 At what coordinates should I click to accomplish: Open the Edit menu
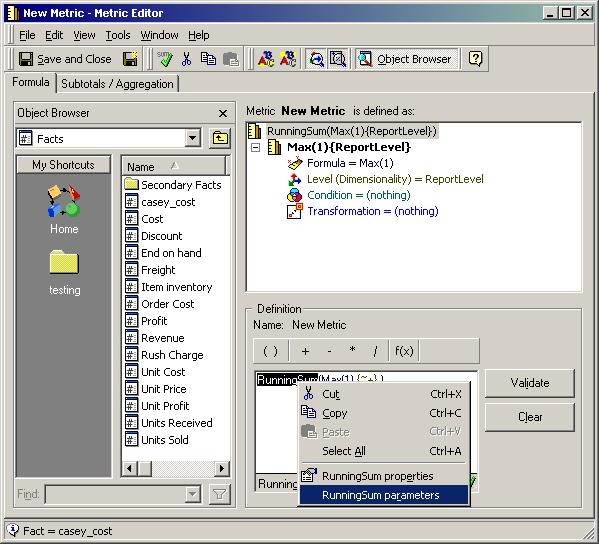pos(54,35)
